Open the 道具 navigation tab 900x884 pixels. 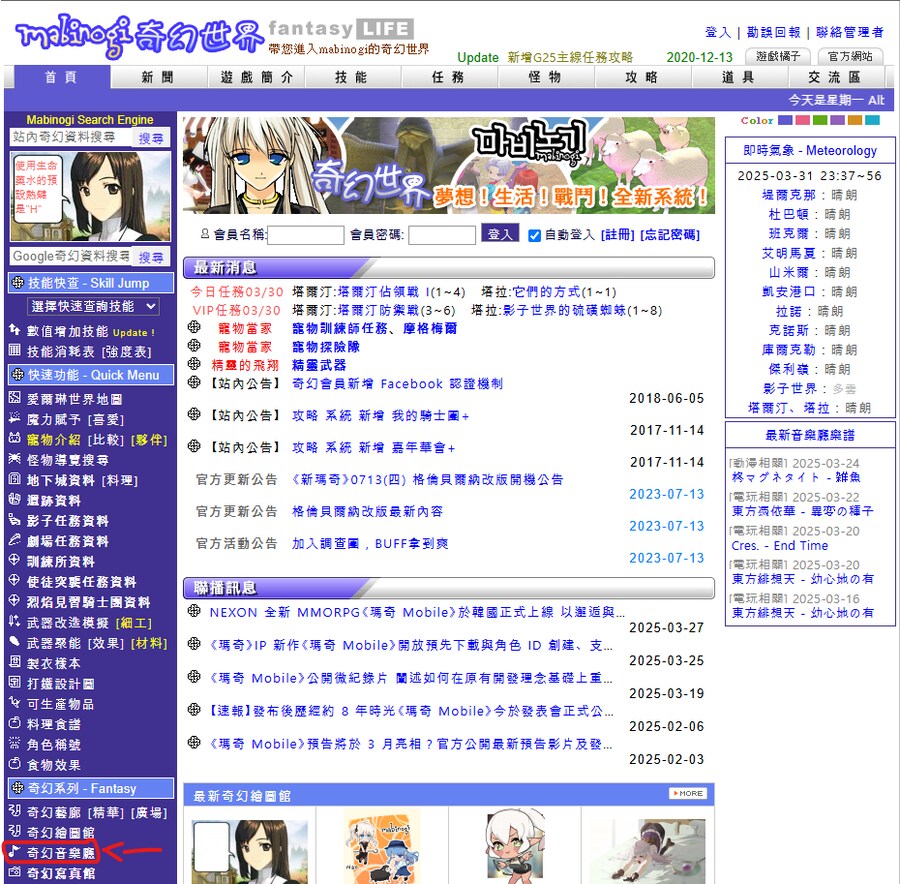point(739,77)
